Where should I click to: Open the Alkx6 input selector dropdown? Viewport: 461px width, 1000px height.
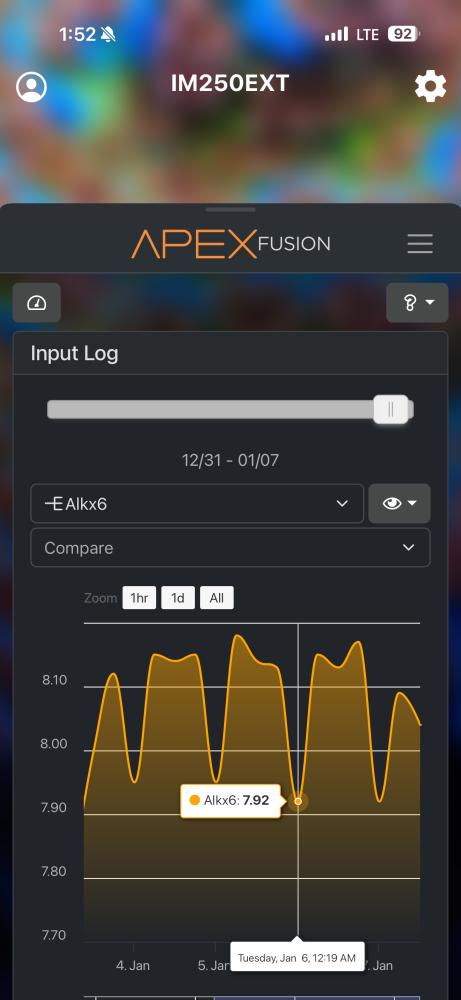coord(197,504)
